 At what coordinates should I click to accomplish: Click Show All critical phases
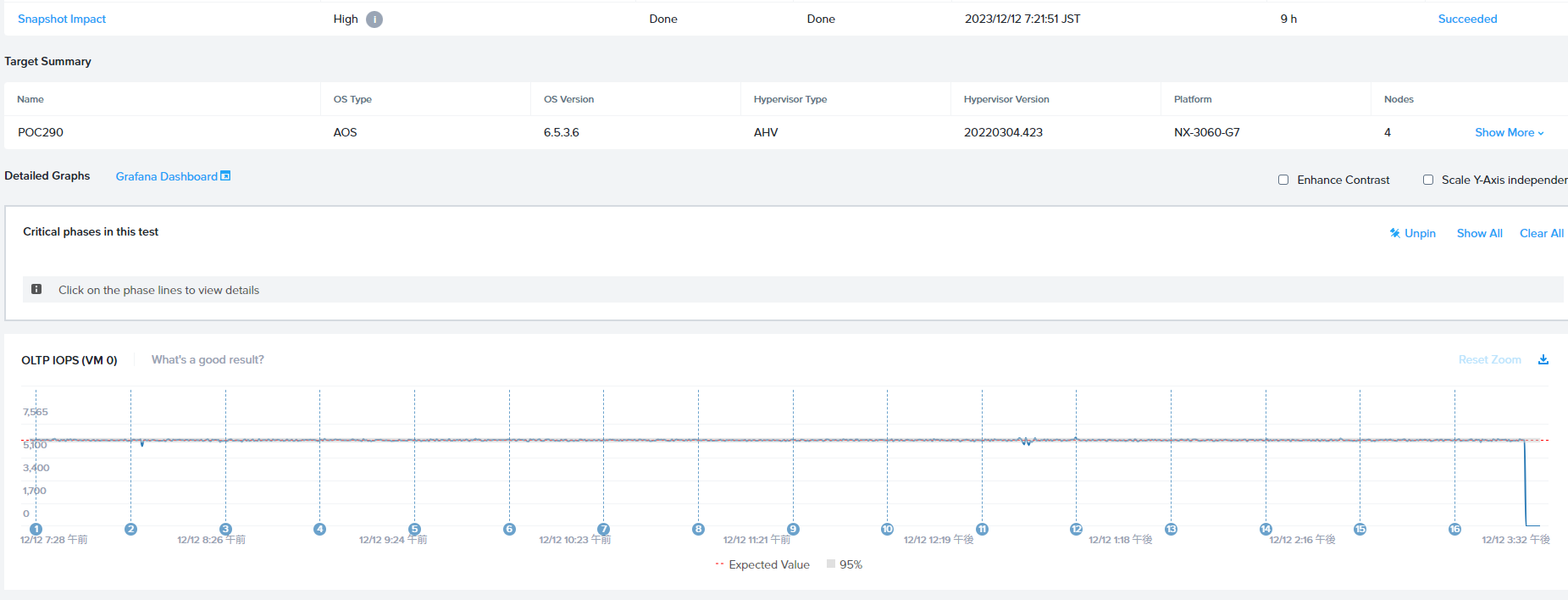1479,233
